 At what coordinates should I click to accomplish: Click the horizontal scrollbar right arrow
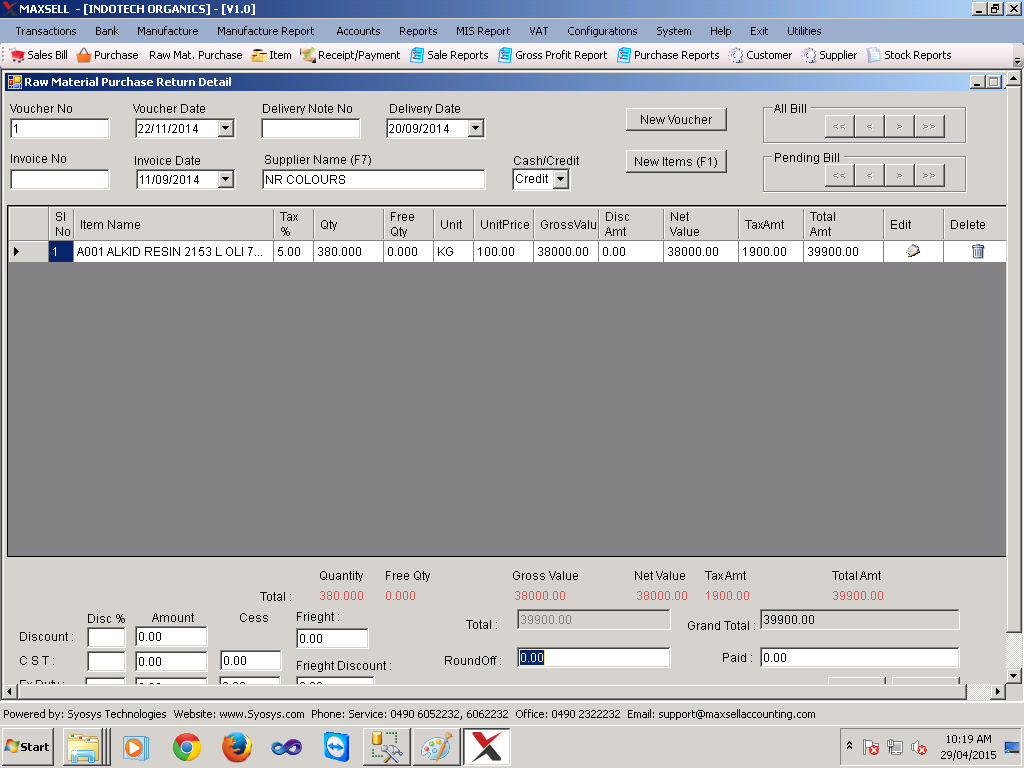[997, 691]
